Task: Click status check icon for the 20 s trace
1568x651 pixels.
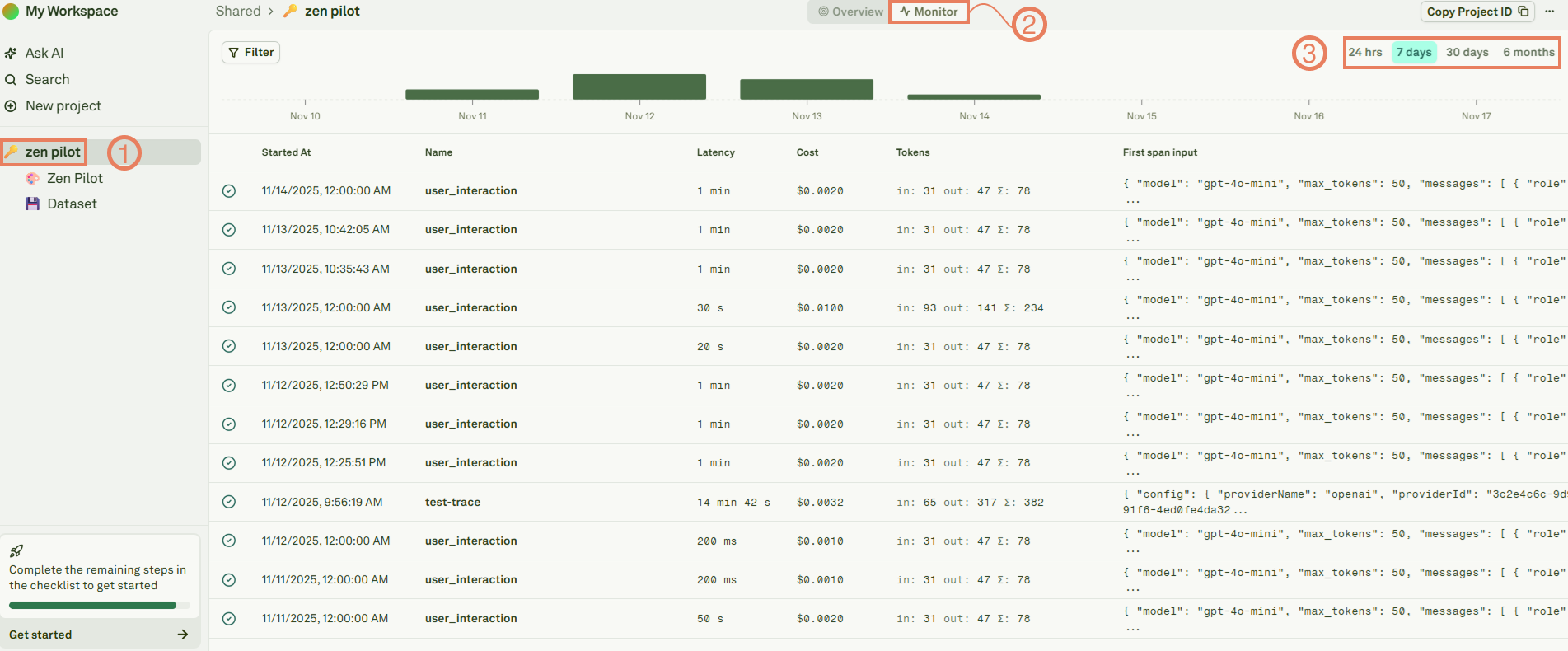Action: [229, 346]
